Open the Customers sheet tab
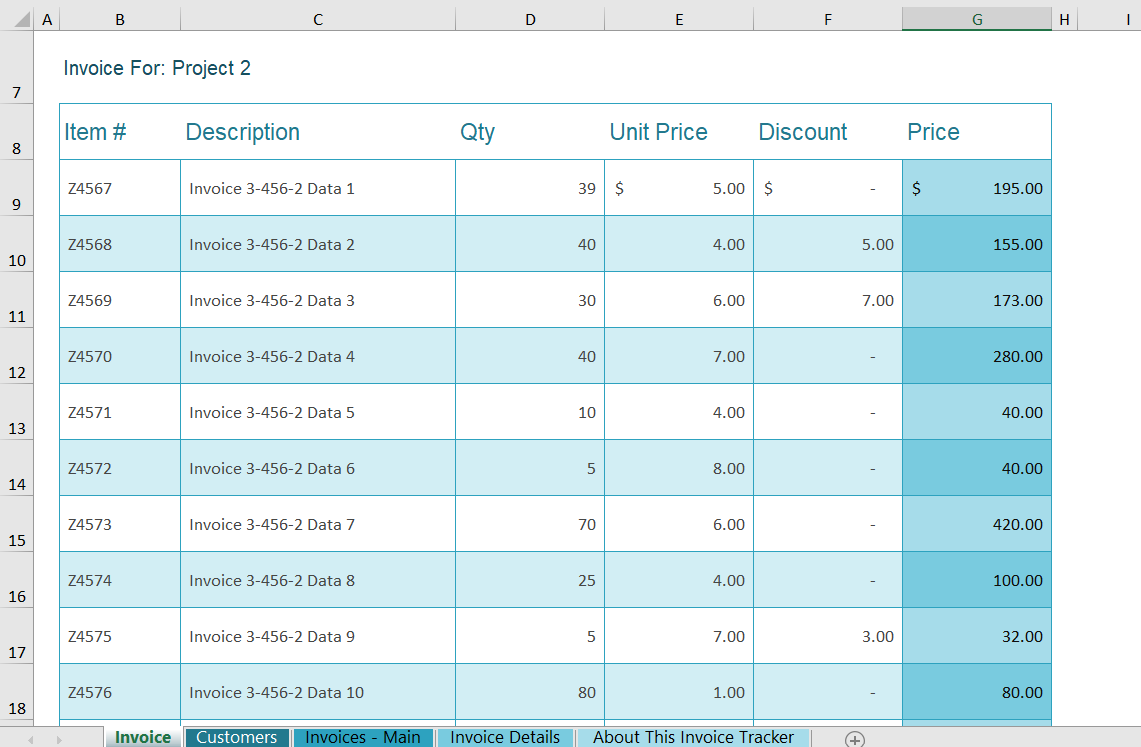Screen dimensions: 1141x747 236,737
